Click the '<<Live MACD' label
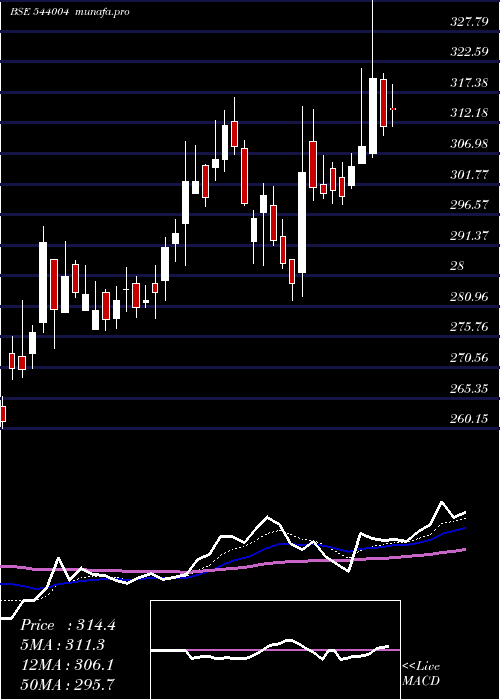500x700 pixels. [421, 674]
